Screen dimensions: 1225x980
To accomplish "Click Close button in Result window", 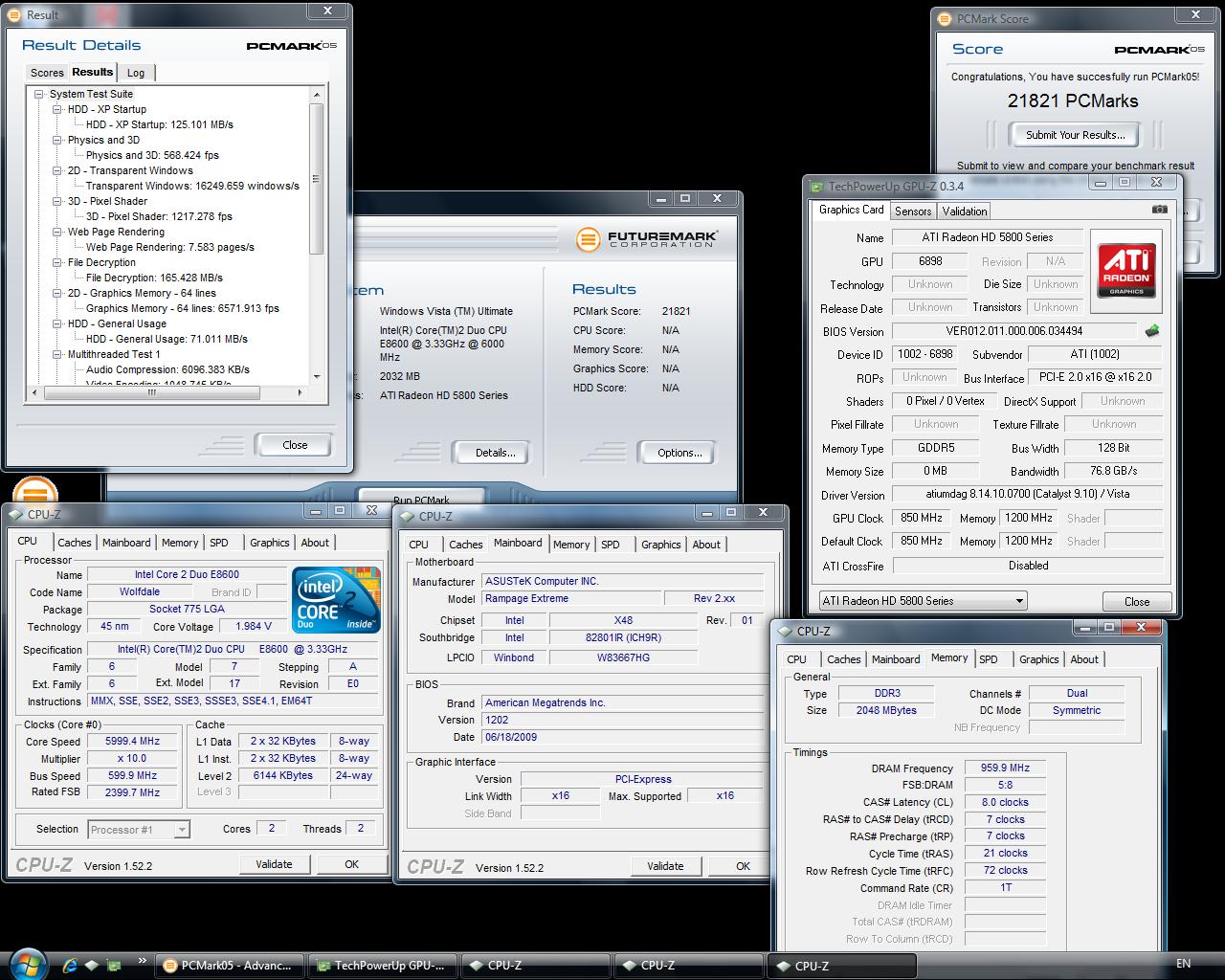I will pos(295,445).
